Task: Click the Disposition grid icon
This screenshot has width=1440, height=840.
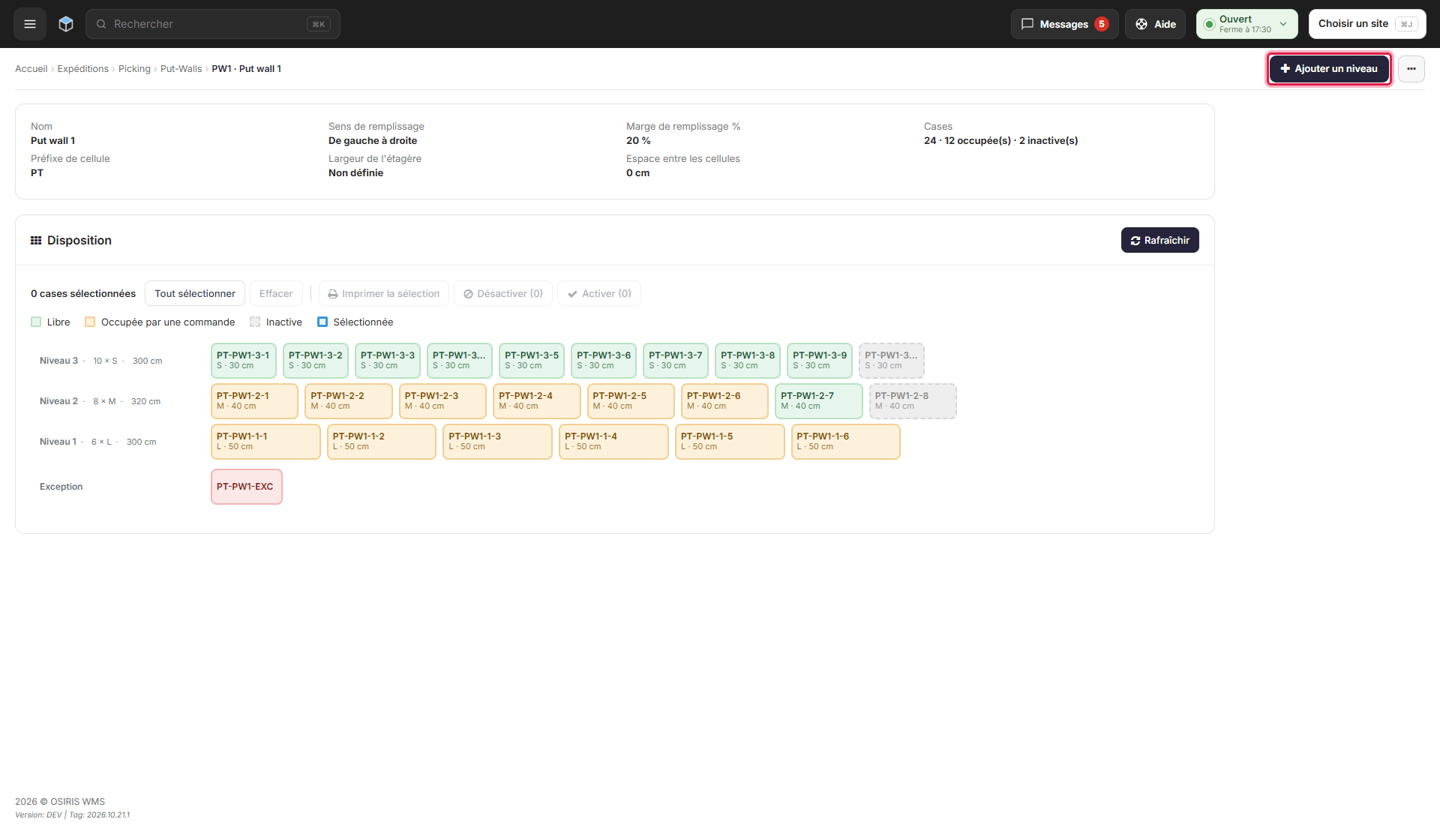Action: (36, 241)
